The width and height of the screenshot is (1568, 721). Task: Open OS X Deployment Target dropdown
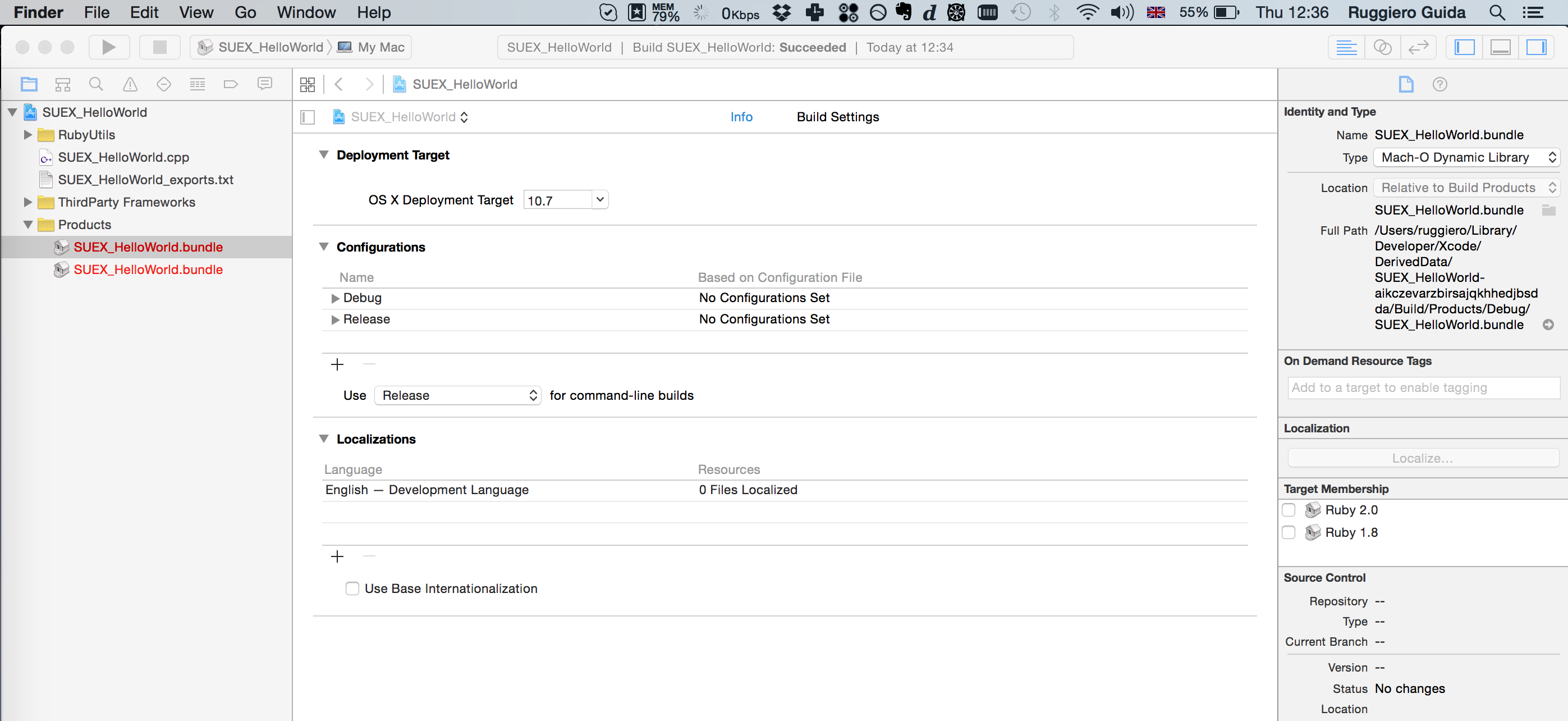tap(599, 200)
